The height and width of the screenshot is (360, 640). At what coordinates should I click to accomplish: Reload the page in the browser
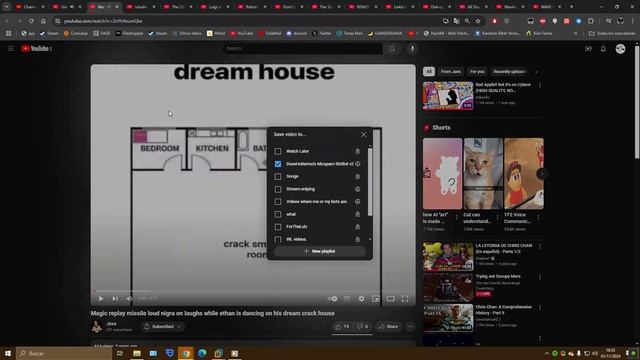point(31,21)
